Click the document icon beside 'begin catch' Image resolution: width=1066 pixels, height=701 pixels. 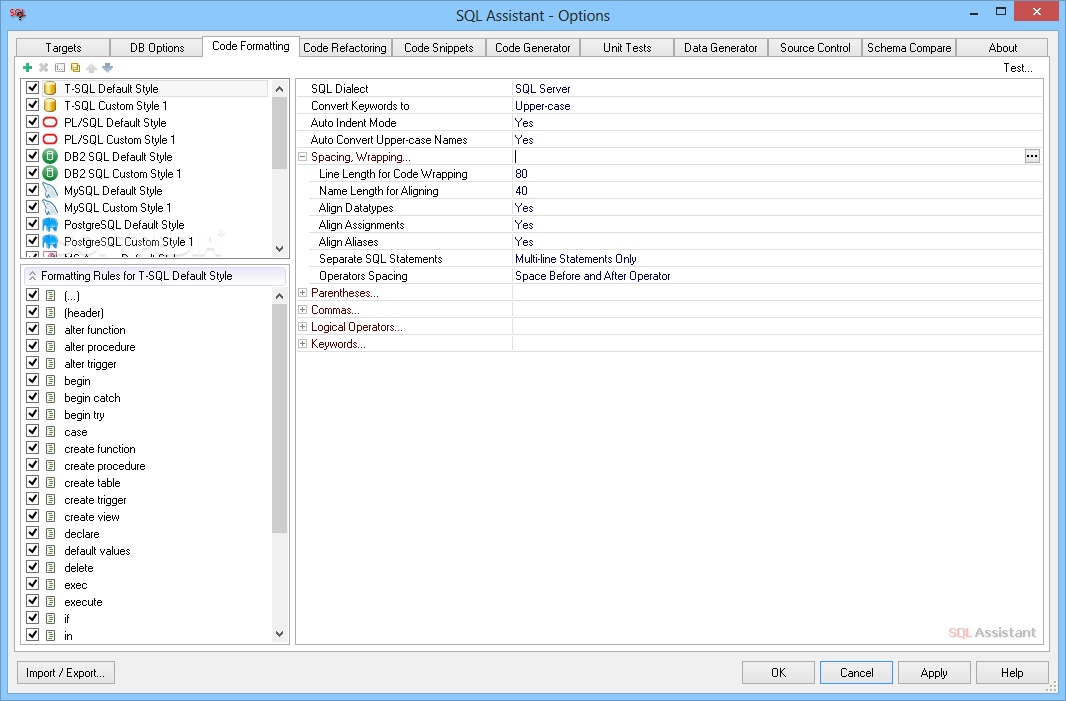pyautogui.click(x=50, y=398)
